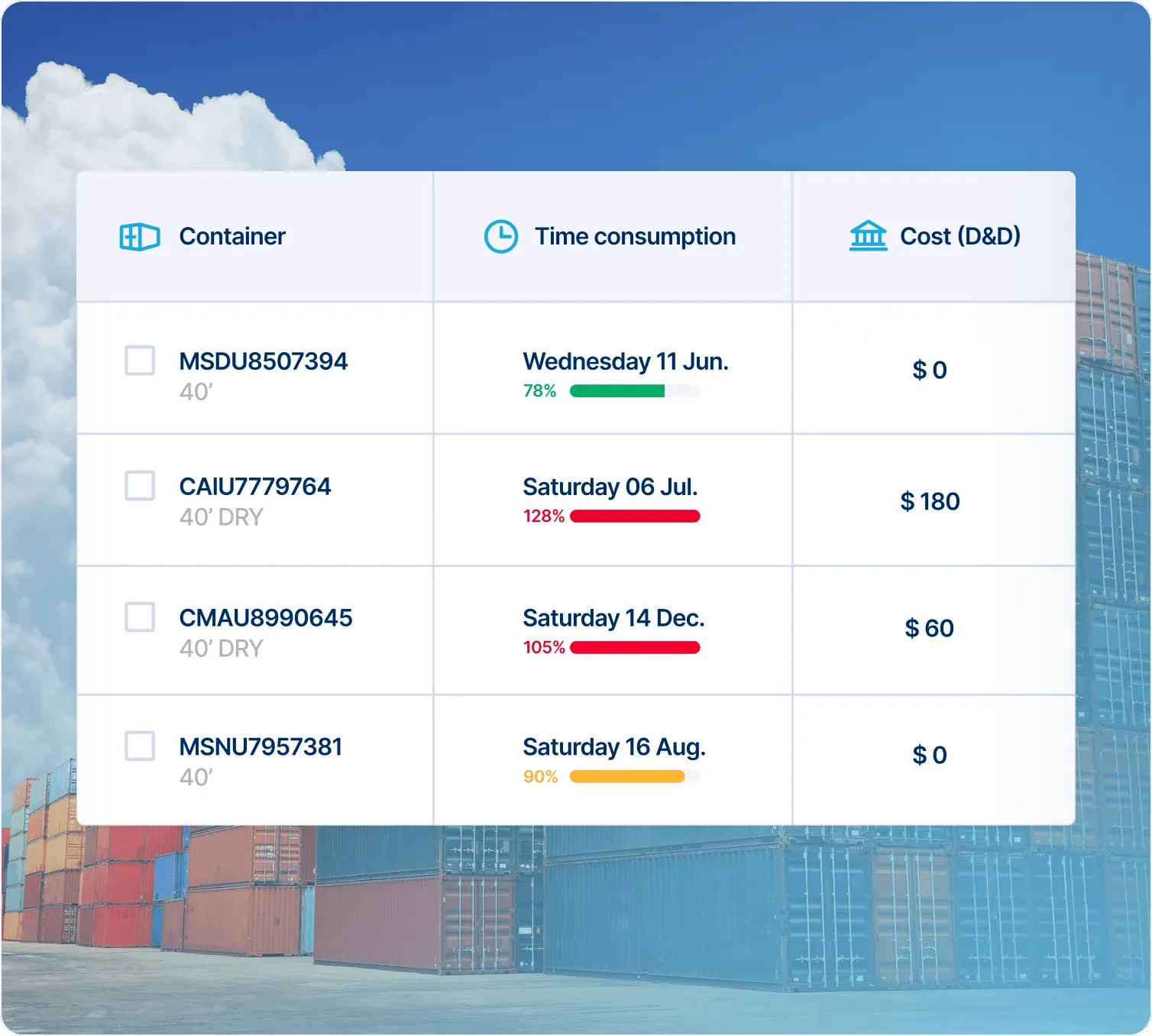Click the CMAU8990645 container name
1152x1036 pixels.
pyautogui.click(x=266, y=618)
